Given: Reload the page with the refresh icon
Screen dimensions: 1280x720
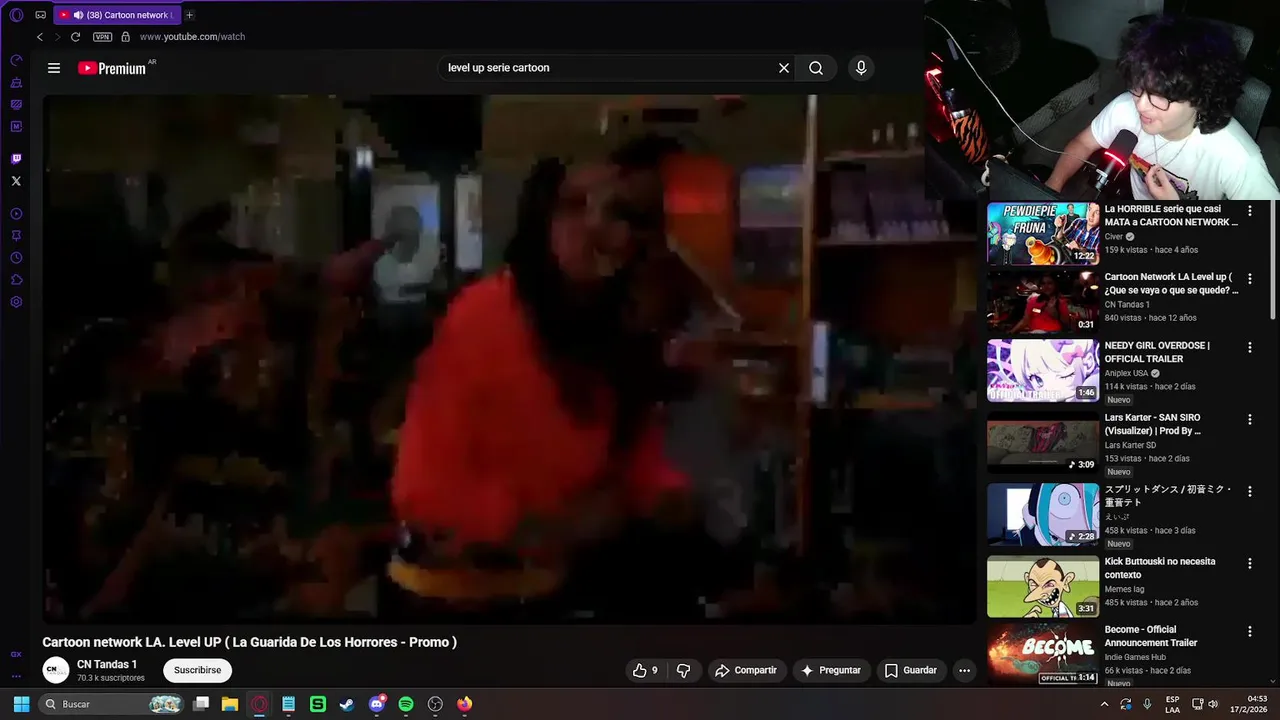Looking at the screenshot, I should point(75,37).
